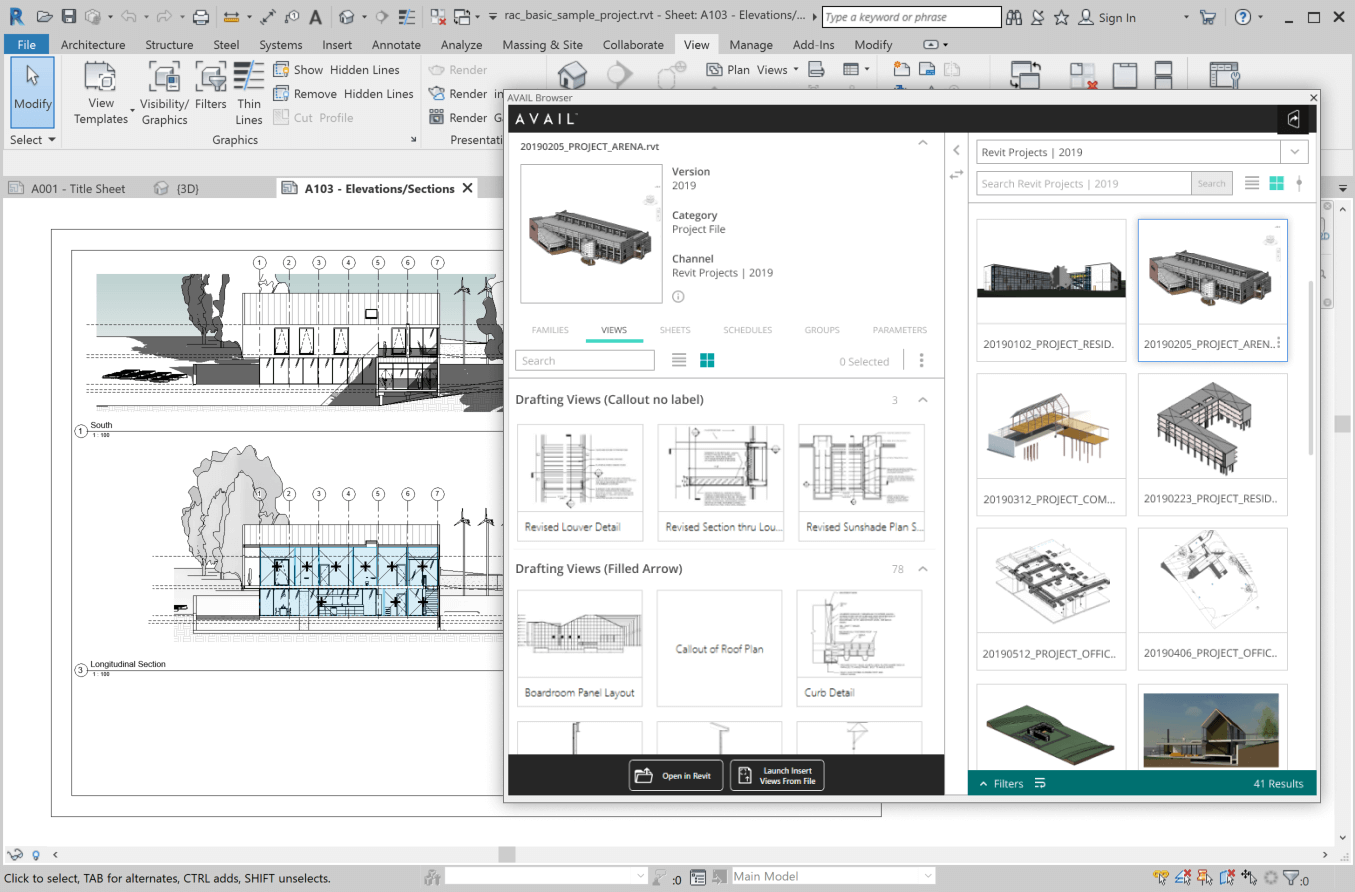Adjust the thumbnail size slider icon
The height and width of the screenshot is (892, 1355).
1299,183
